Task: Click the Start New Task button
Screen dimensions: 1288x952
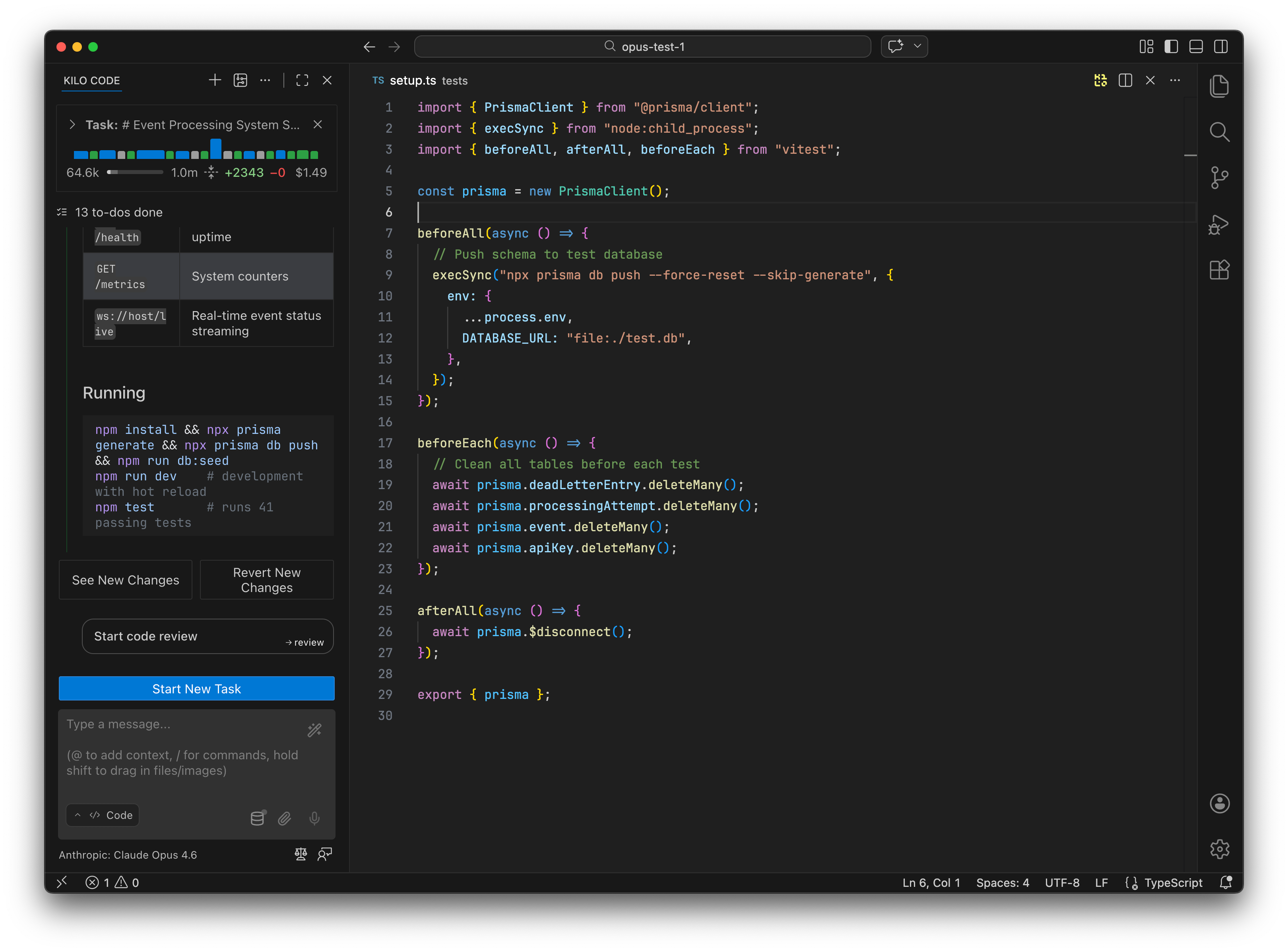Action: pos(196,689)
